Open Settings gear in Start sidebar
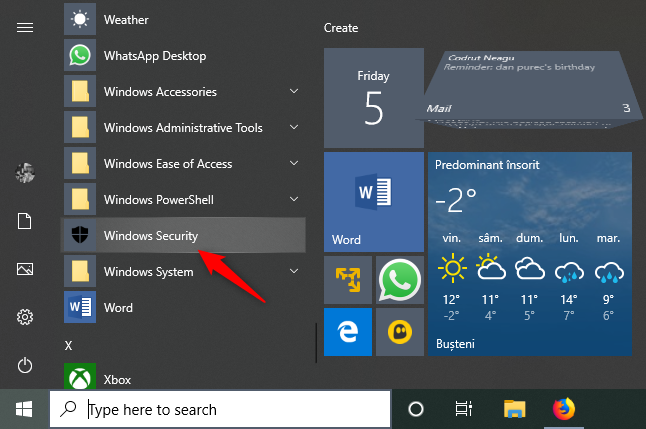Viewport: 646px width, 429px height. [x=25, y=317]
